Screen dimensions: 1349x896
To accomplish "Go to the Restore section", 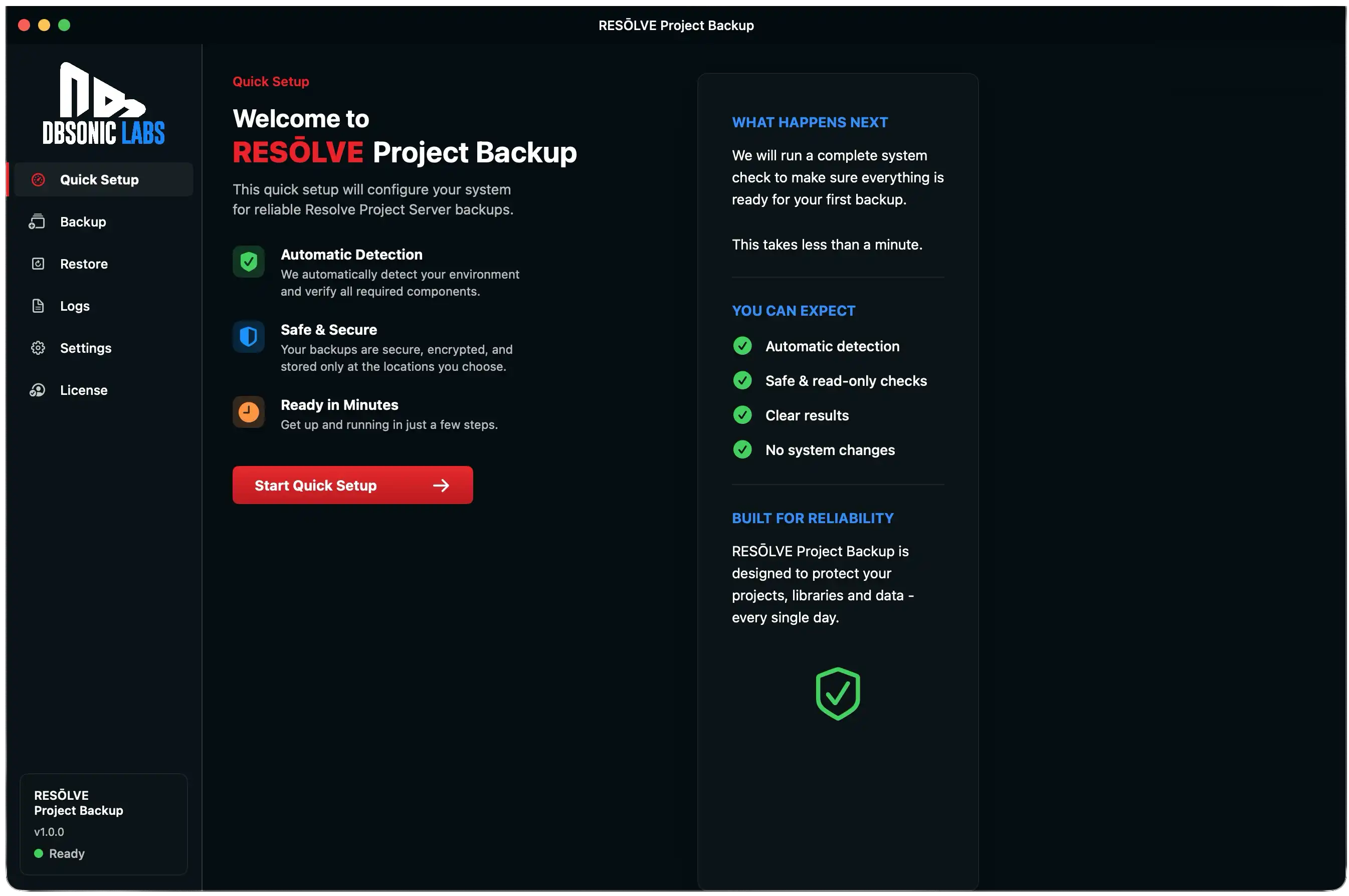I will [103, 264].
